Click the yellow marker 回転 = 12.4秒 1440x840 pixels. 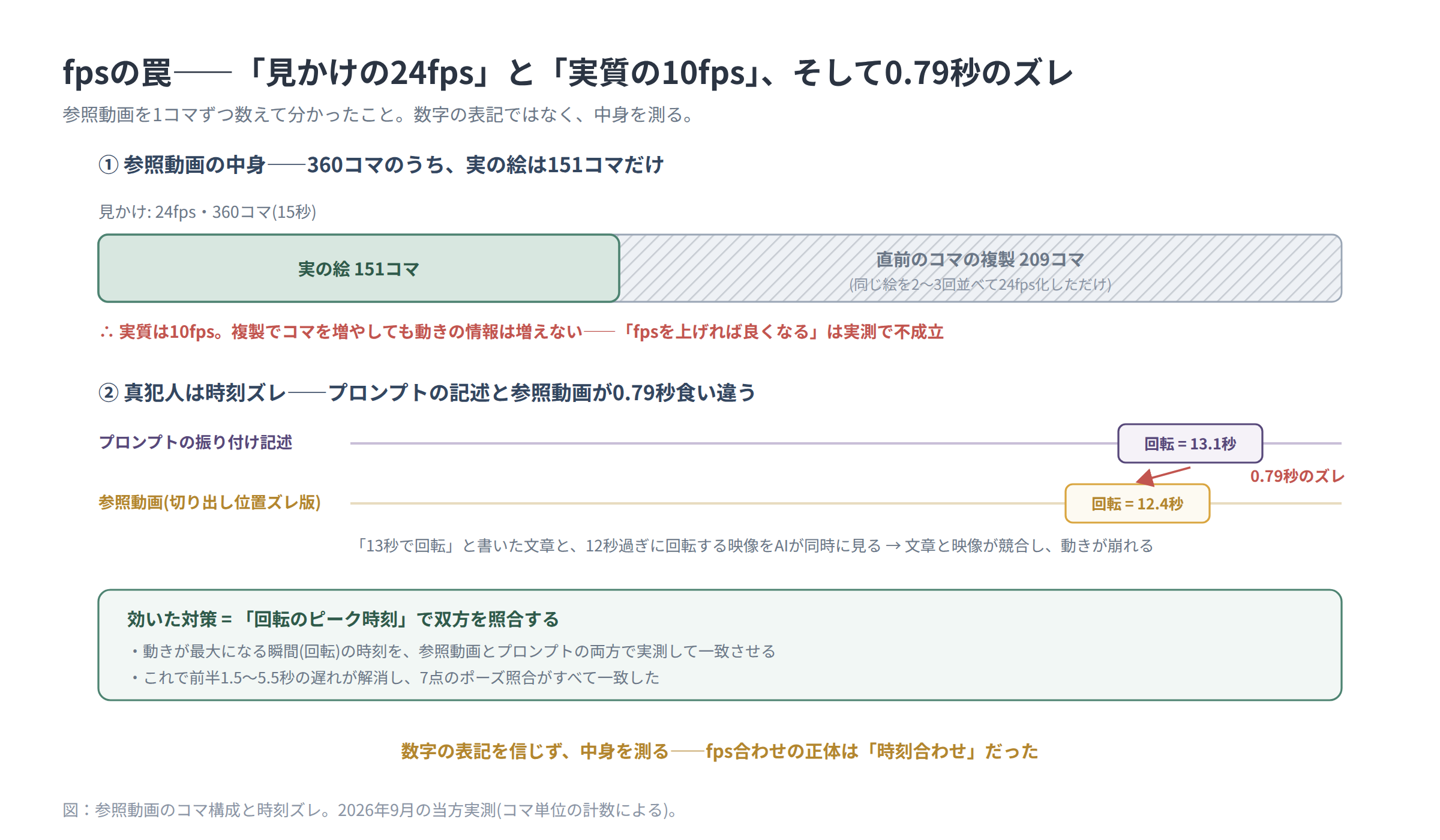[1138, 503]
